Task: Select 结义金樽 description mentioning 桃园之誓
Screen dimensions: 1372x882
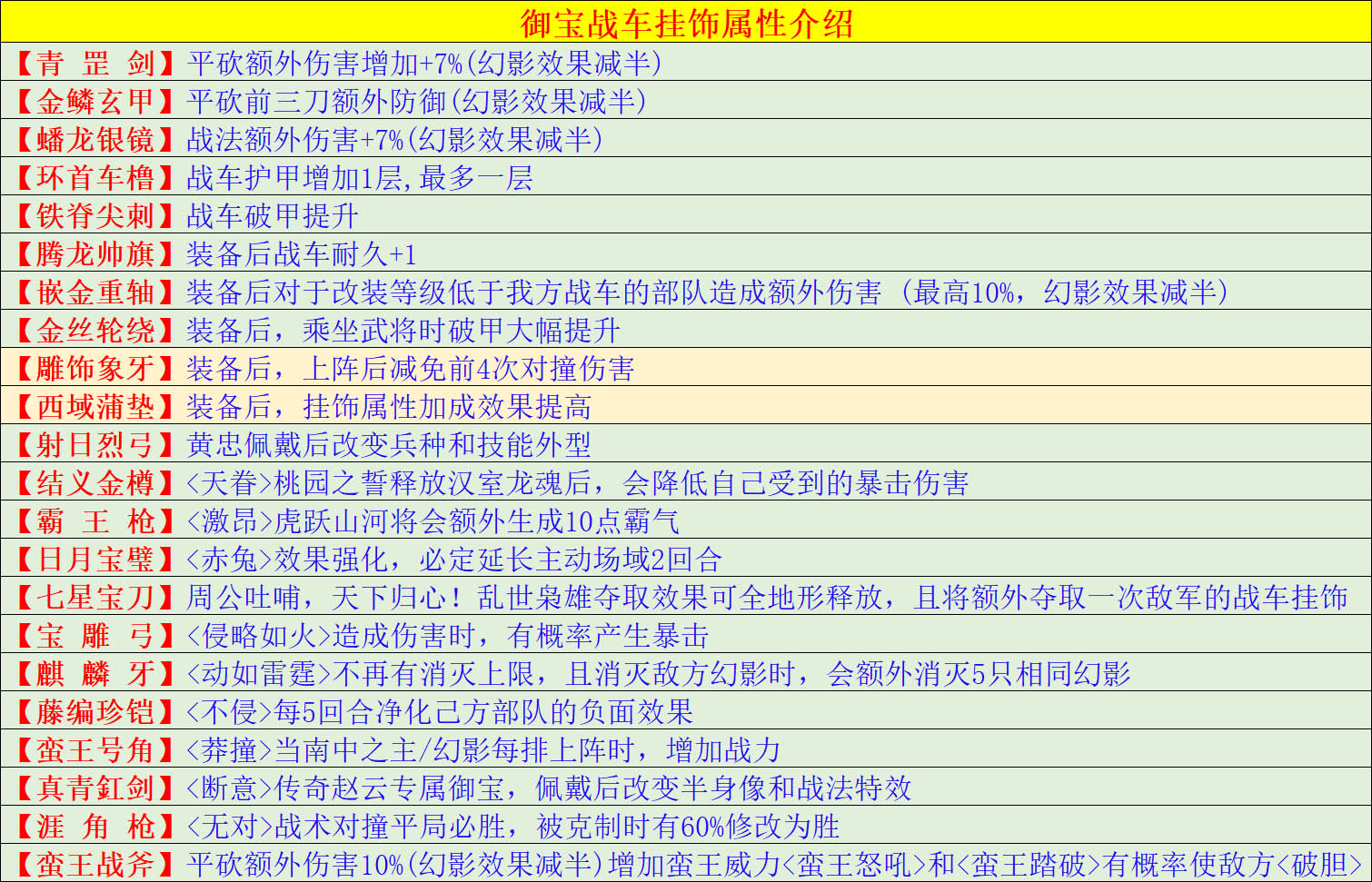Action: click(577, 483)
